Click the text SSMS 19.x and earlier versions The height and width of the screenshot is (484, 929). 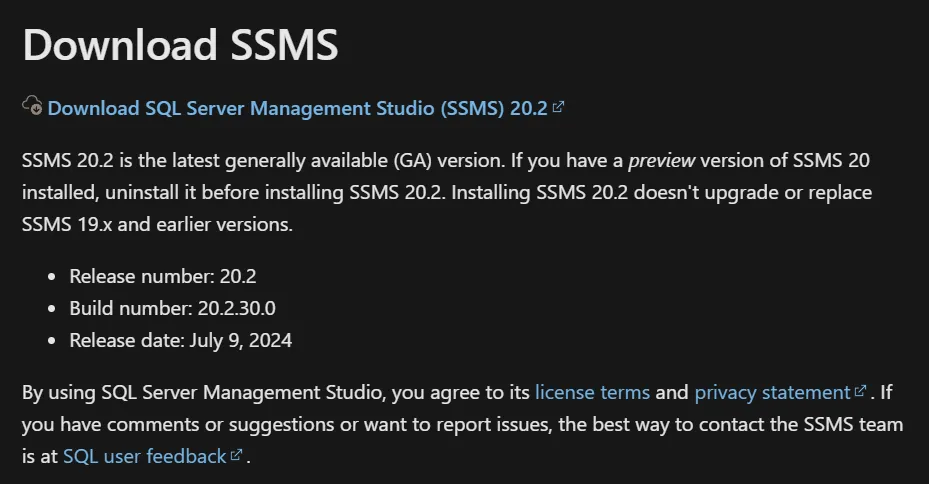point(157,224)
